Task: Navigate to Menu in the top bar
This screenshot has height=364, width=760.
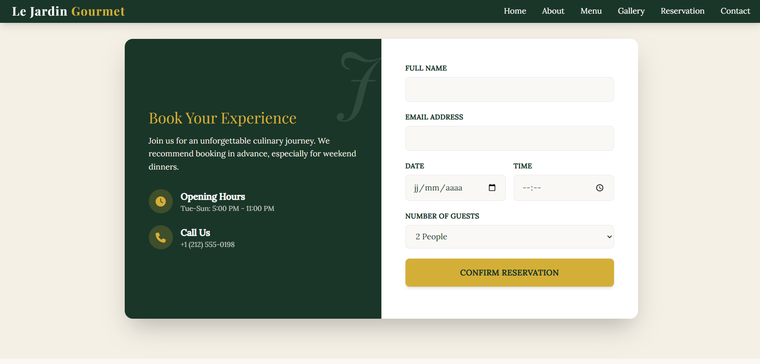Action: coord(591,11)
